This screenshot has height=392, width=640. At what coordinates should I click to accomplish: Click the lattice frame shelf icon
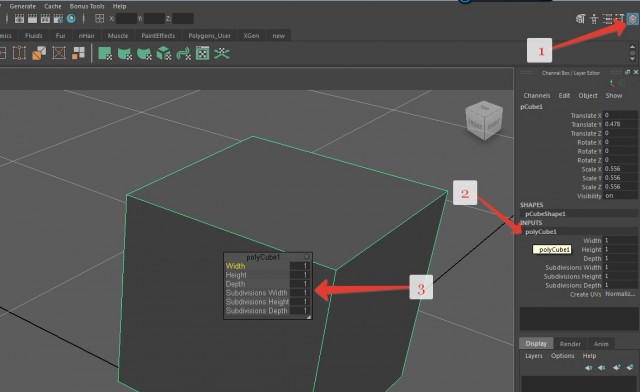(x=19, y=53)
